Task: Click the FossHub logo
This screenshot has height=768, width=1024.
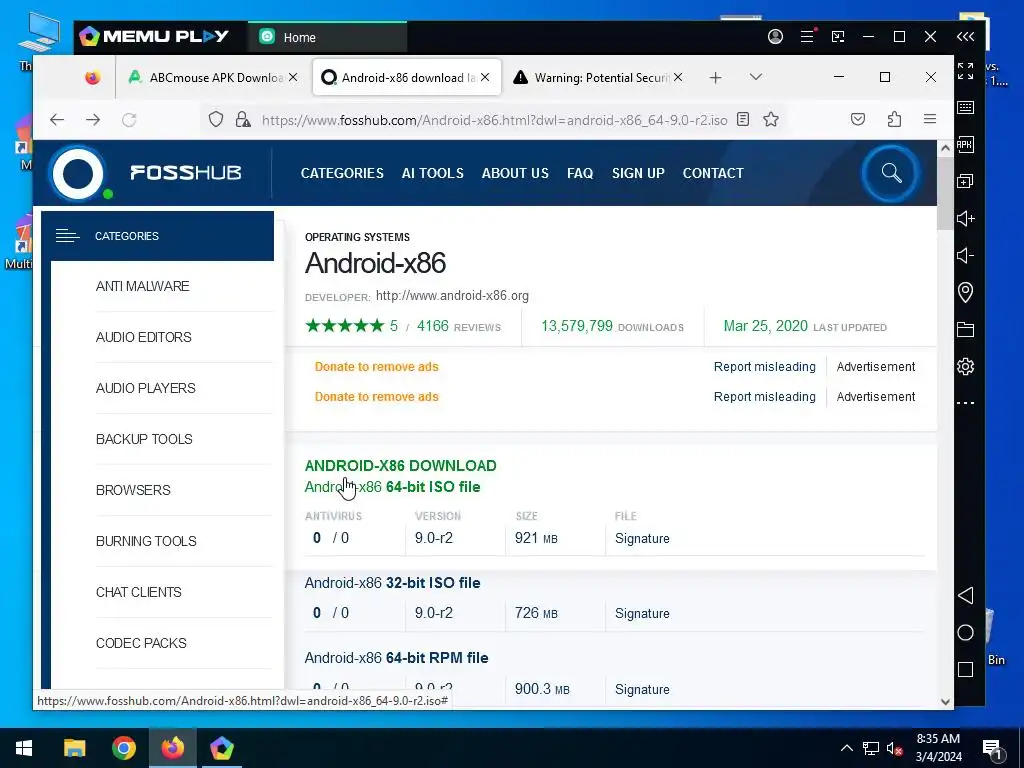Action: point(147,173)
